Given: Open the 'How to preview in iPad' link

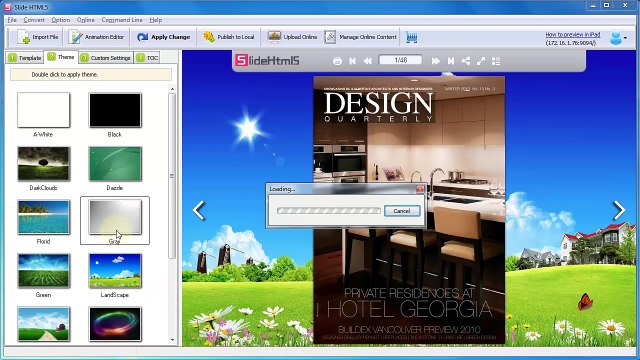Looking at the screenshot, I should click(573, 35).
